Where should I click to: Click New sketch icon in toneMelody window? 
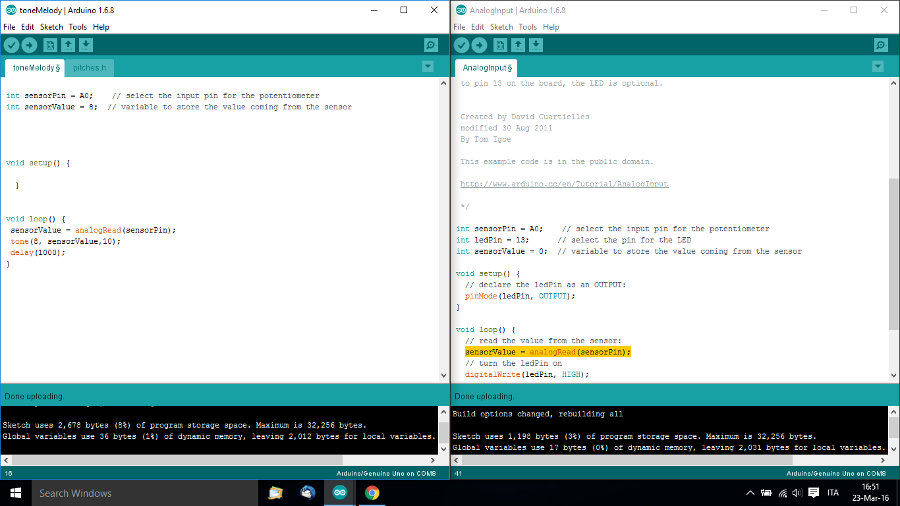click(50, 45)
